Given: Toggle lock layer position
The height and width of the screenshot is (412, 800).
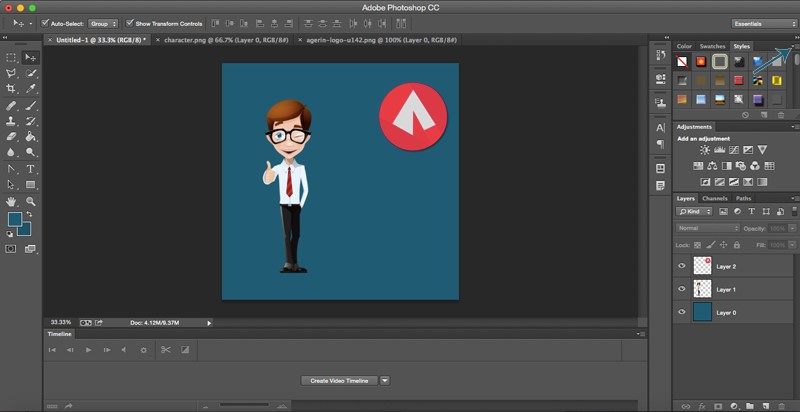Looking at the screenshot, I should point(724,245).
